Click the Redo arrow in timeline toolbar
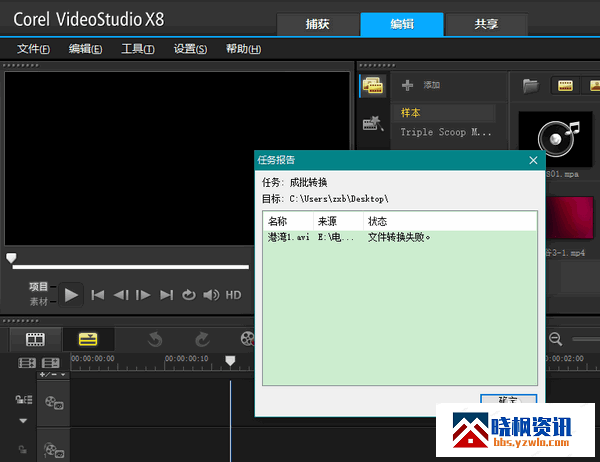This screenshot has width=600, height=462. coord(201,340)
